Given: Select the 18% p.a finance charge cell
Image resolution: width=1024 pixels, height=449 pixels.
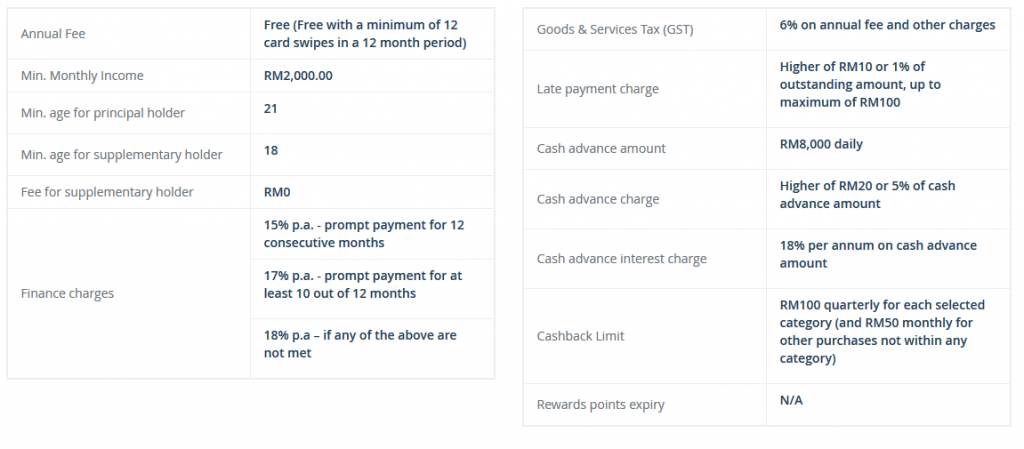Looking at the screenshot, I should pos(372,348).
